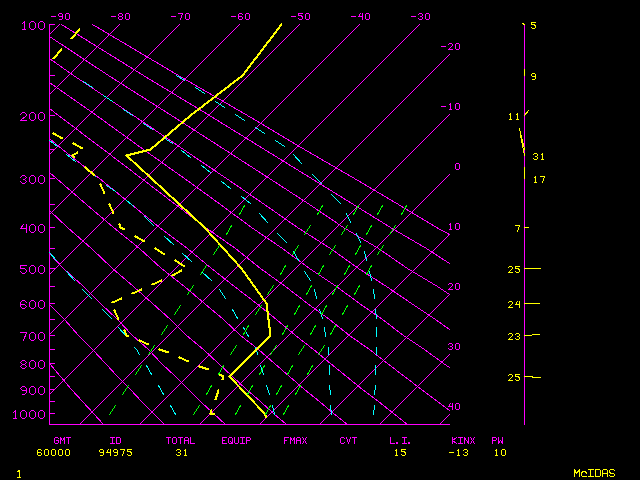Click station ID value 94975
Image resolution: width=640 pixels, height=480 pixels.
(x=122, y=453)
